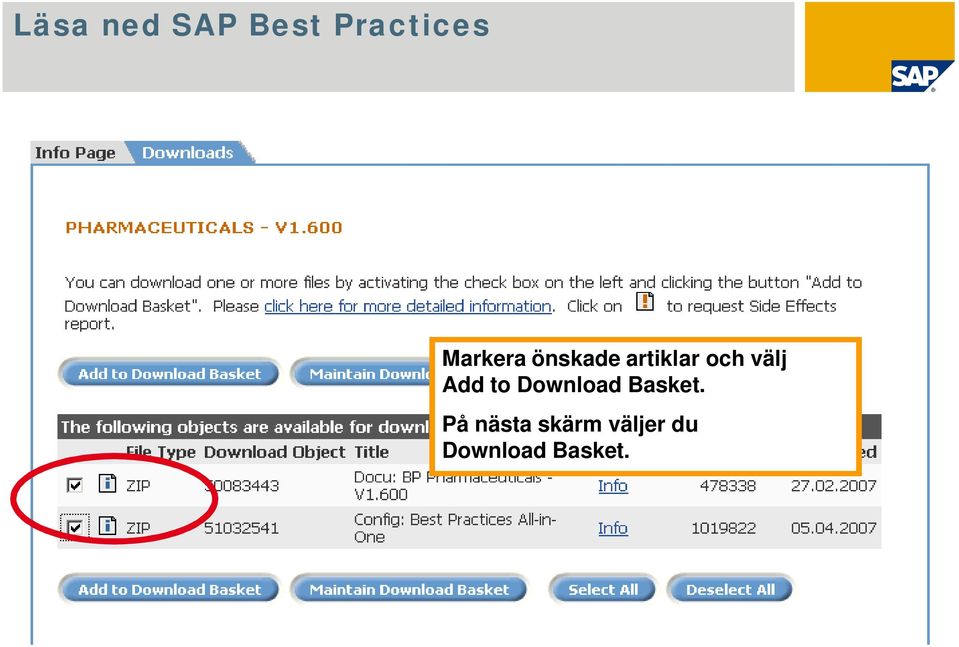959x647 pixels.
Task: Click the Side Effects report icon
Action: coord(645,301)
